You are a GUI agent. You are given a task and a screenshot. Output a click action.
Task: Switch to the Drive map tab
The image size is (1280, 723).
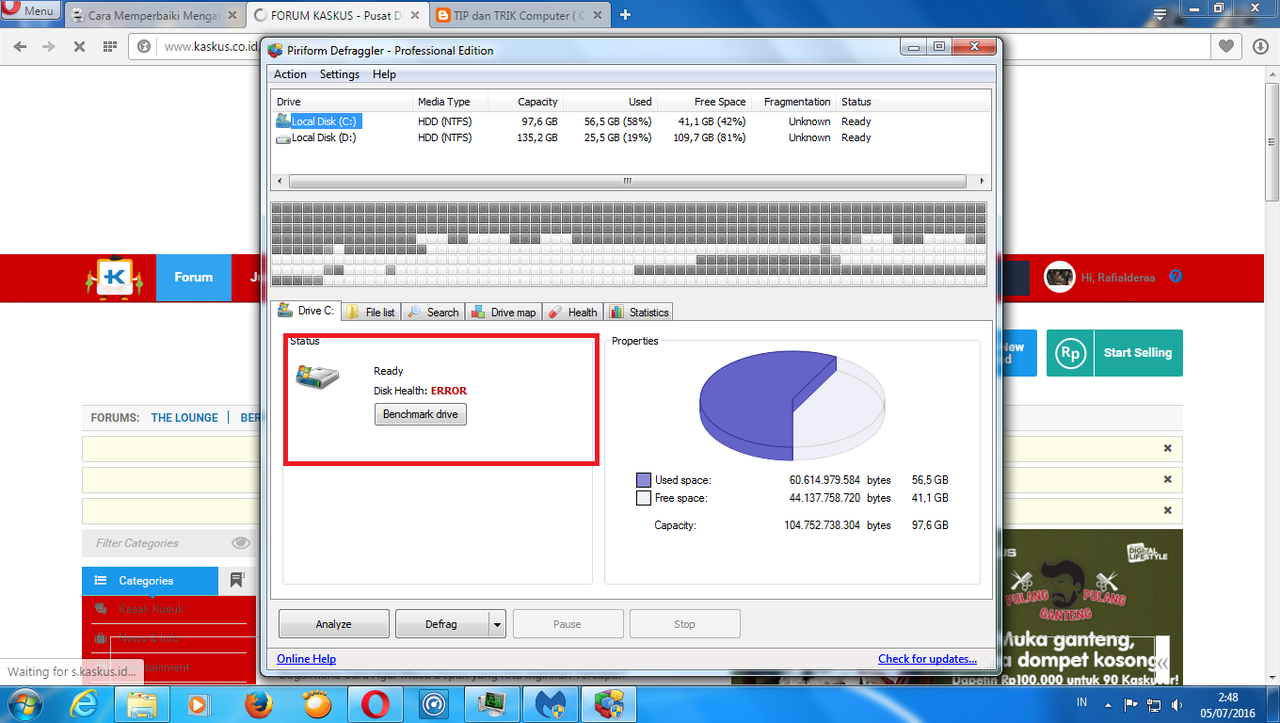(x=503, y=312)
